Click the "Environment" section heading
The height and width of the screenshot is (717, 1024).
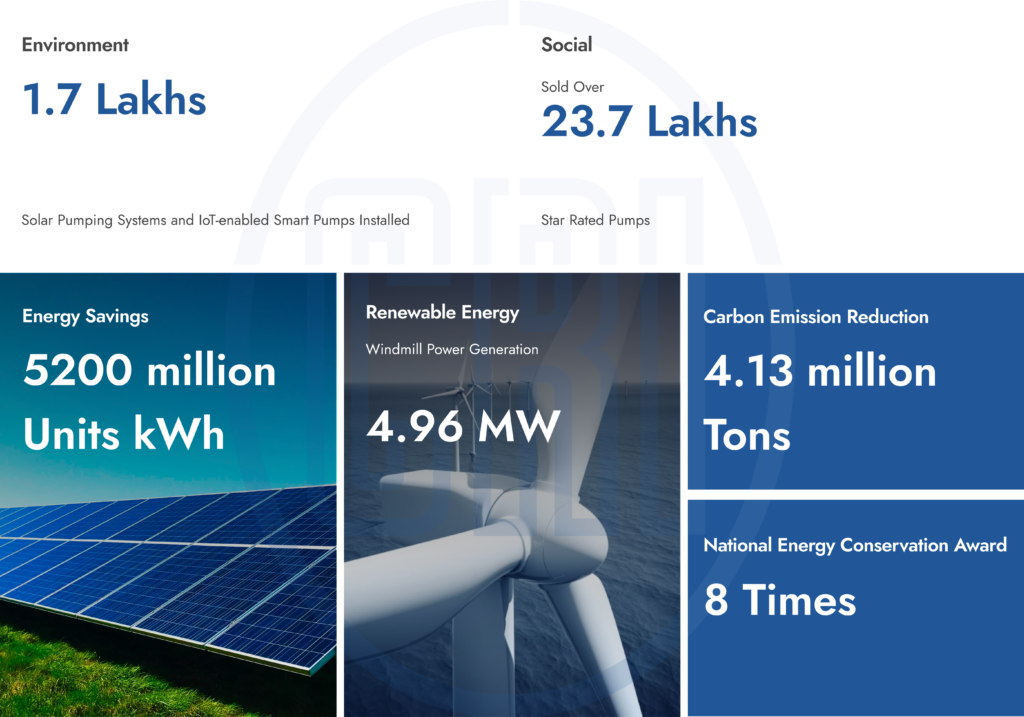[75, 45]
